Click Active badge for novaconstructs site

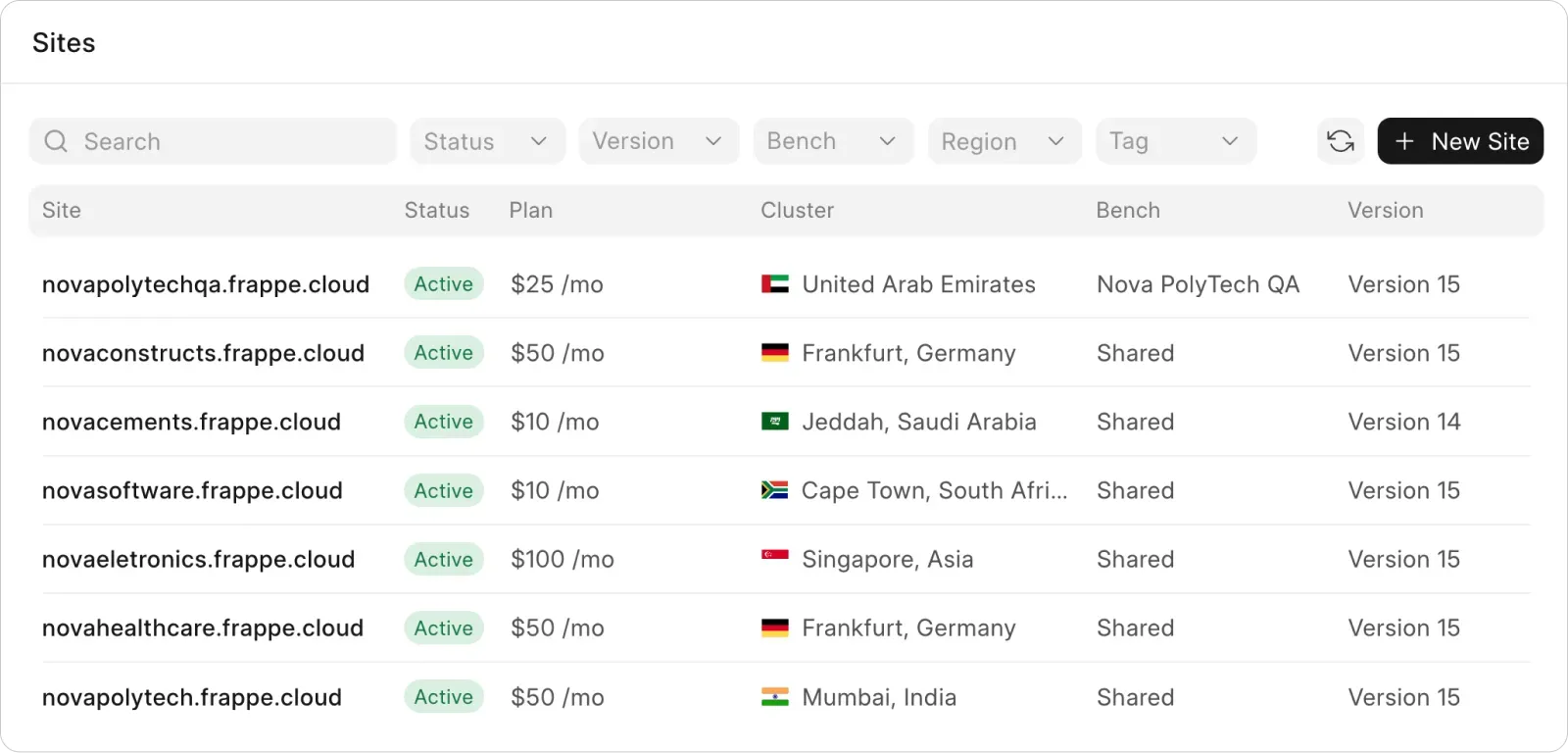[444, 353]
